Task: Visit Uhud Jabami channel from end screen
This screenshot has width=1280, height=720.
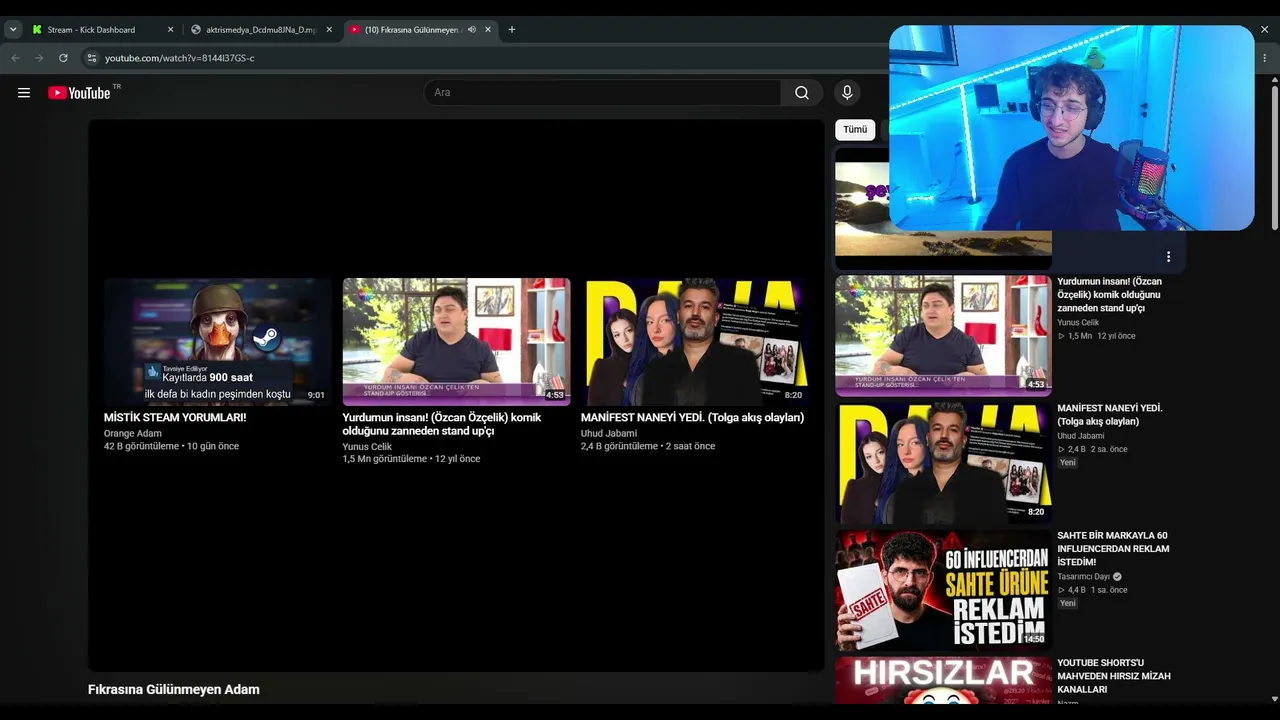Action: tap(609, 434)
